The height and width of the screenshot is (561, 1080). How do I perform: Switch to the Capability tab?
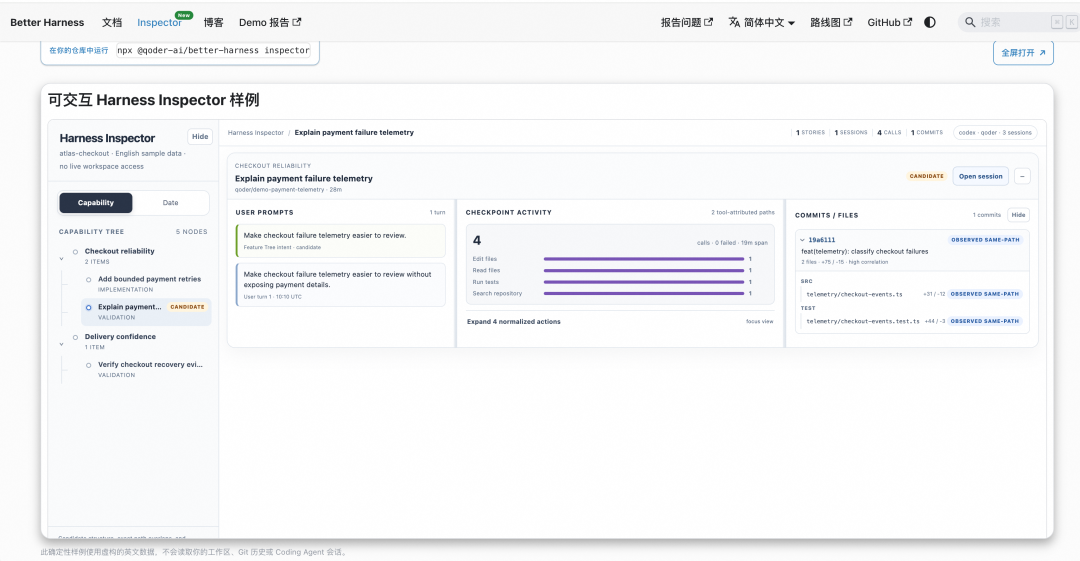96,203
